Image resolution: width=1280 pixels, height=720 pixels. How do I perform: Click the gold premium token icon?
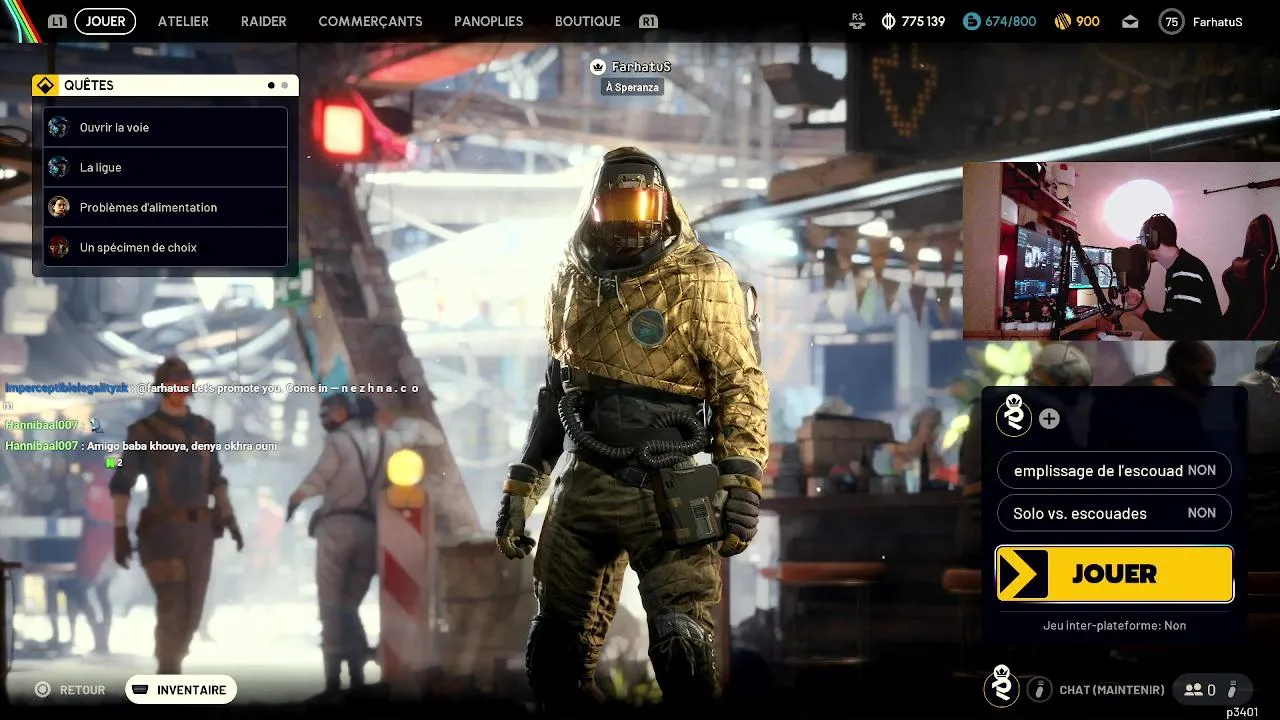pyautogui.click(x=1063, y=21)
